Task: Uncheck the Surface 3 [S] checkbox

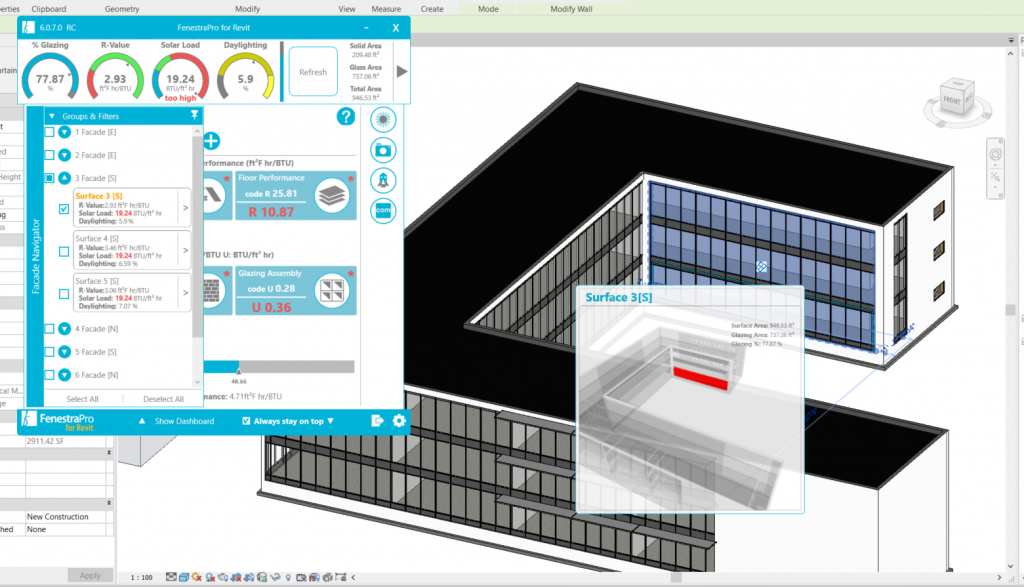Action: point(63,209)
